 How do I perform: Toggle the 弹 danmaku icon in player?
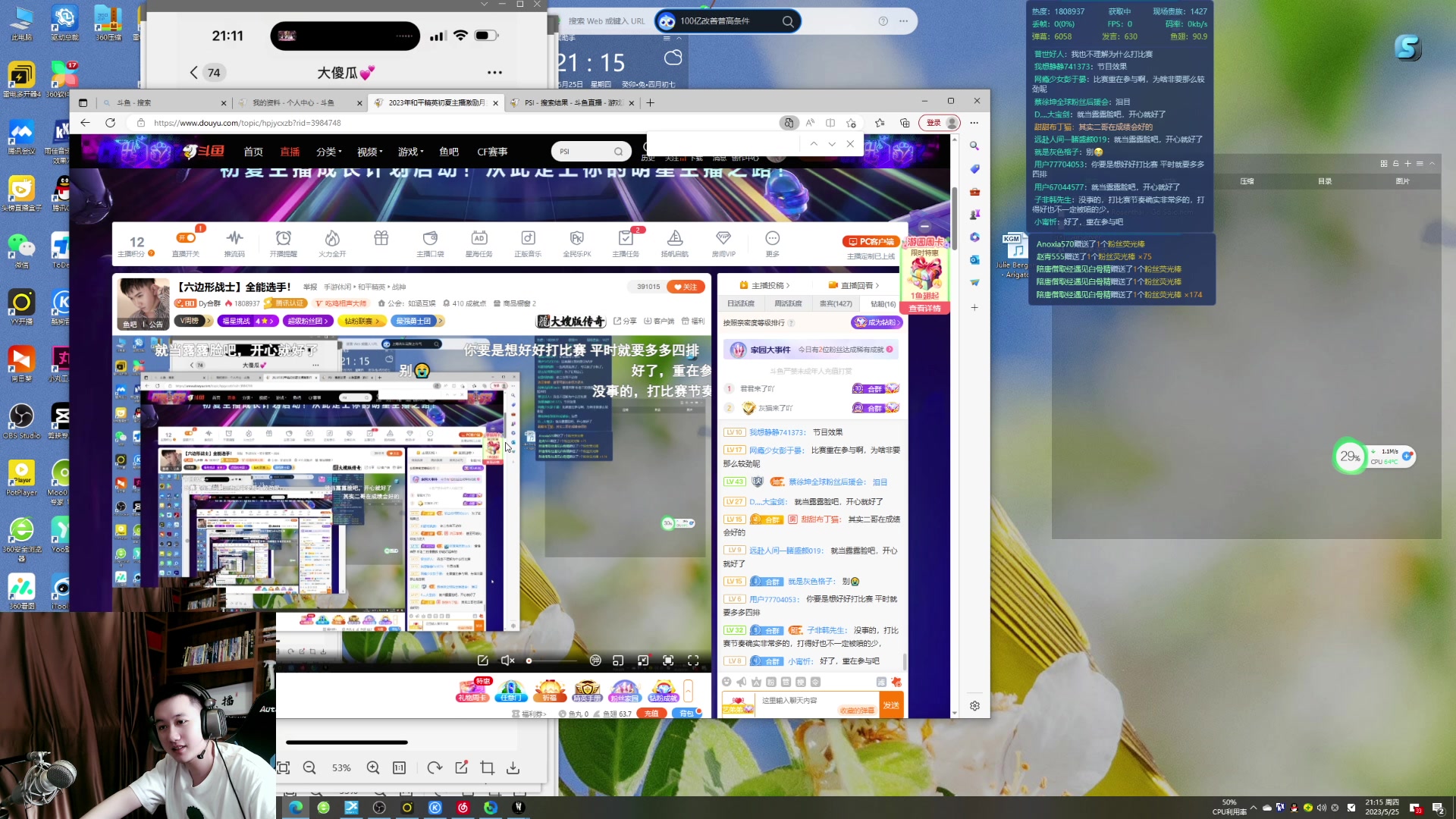595,661
